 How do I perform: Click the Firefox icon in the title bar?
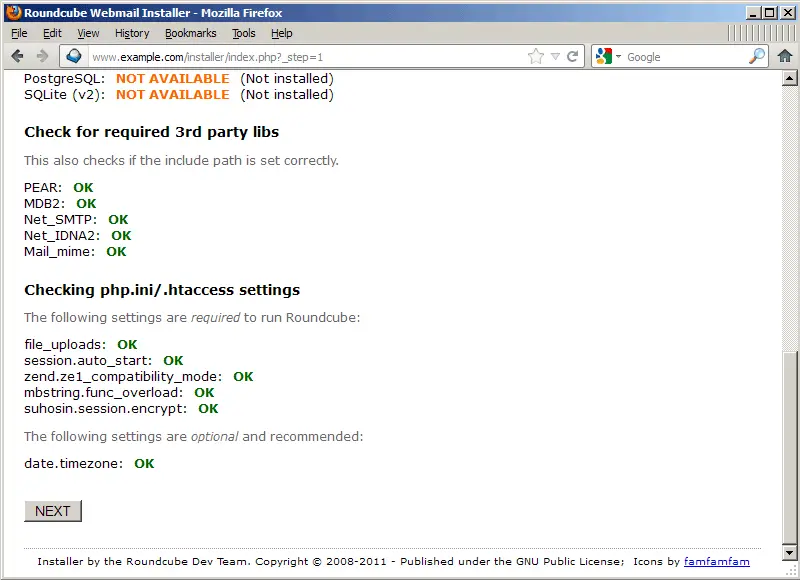(x=14, y=12)
